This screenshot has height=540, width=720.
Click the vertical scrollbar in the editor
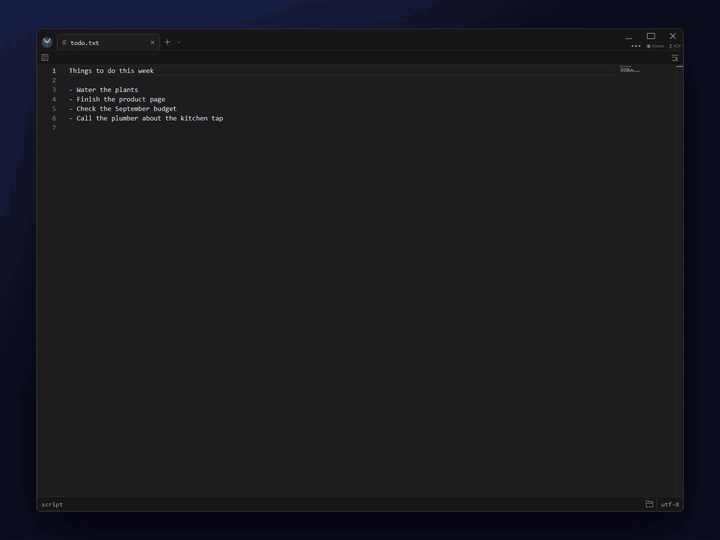tap(680, 280)
